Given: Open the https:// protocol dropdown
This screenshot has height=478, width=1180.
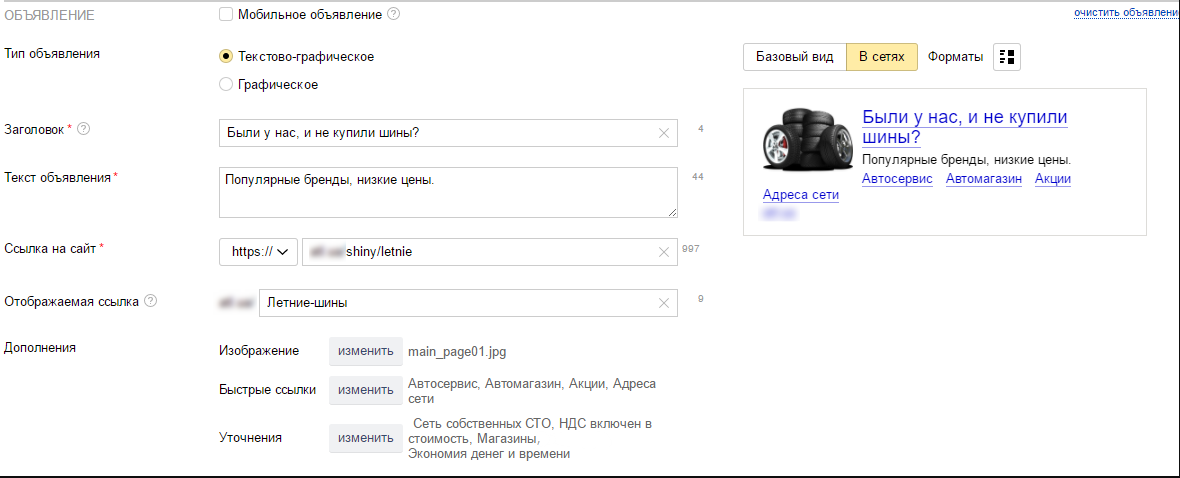Looking at the screenshot, I should click(x=258, y=252).
